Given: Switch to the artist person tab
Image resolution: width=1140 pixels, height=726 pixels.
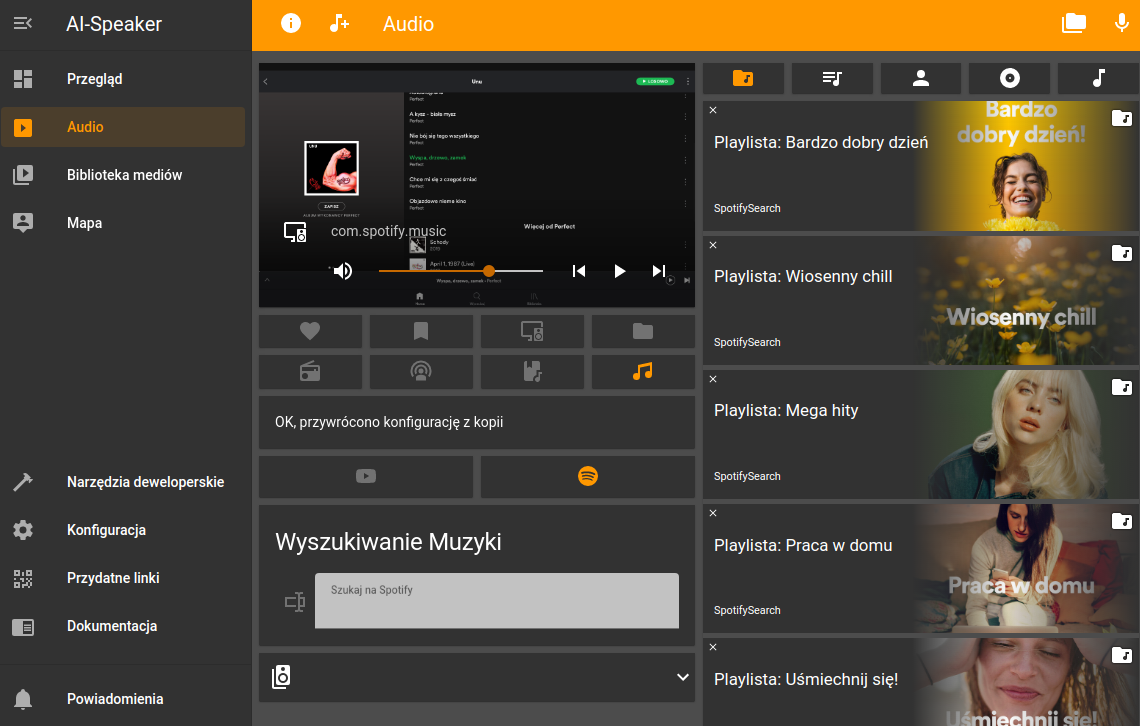Looking at the screenshot, I should (x=920, y=78).
